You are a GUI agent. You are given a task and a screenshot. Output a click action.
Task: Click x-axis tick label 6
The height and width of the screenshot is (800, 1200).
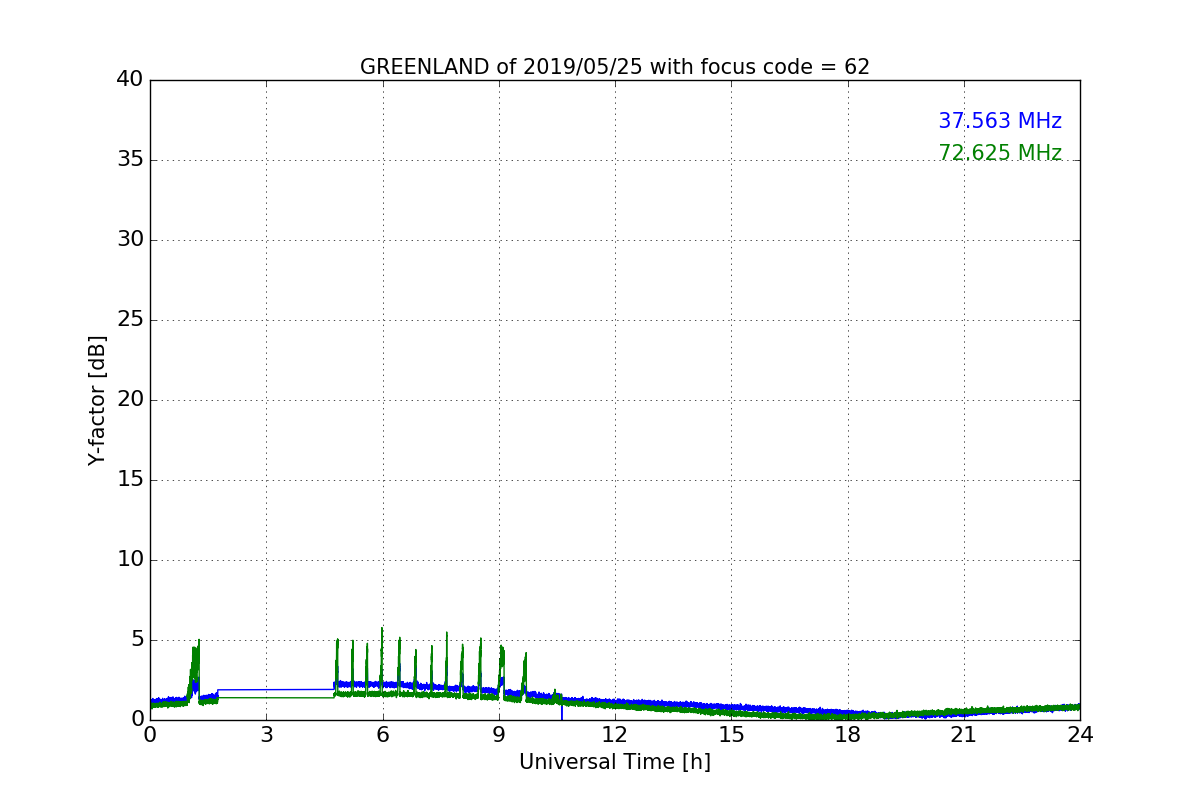pos(382,735)
